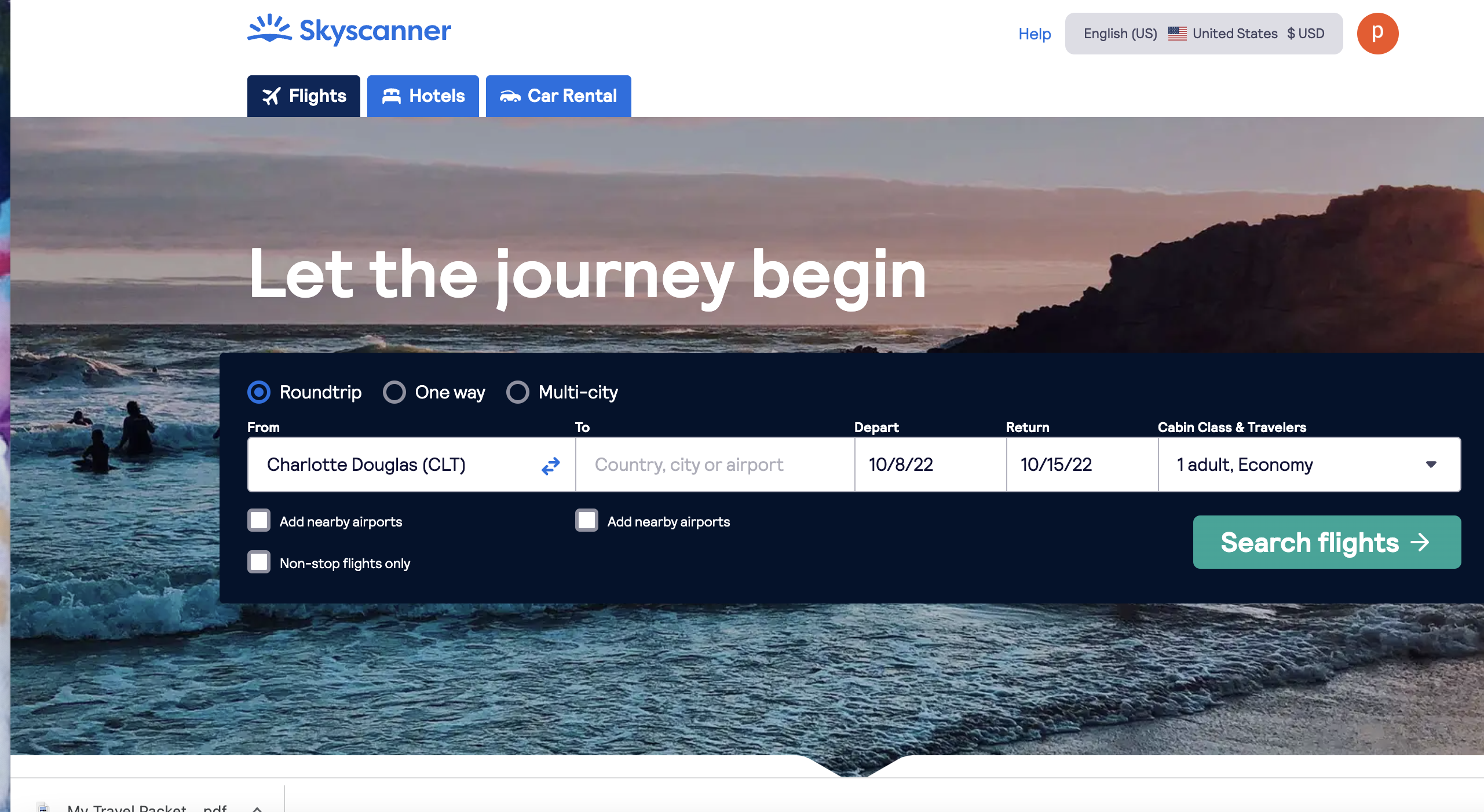The height and width of the screenshot is (812, 1484).
Task: Click the Search flights button
Action: point(1326,542)
